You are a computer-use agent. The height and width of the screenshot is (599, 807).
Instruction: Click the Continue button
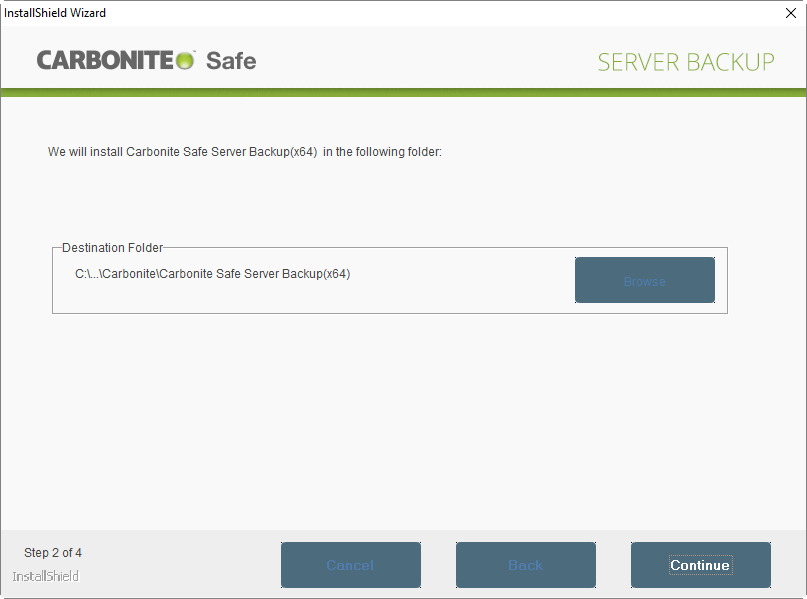click(x=700, y=565)
